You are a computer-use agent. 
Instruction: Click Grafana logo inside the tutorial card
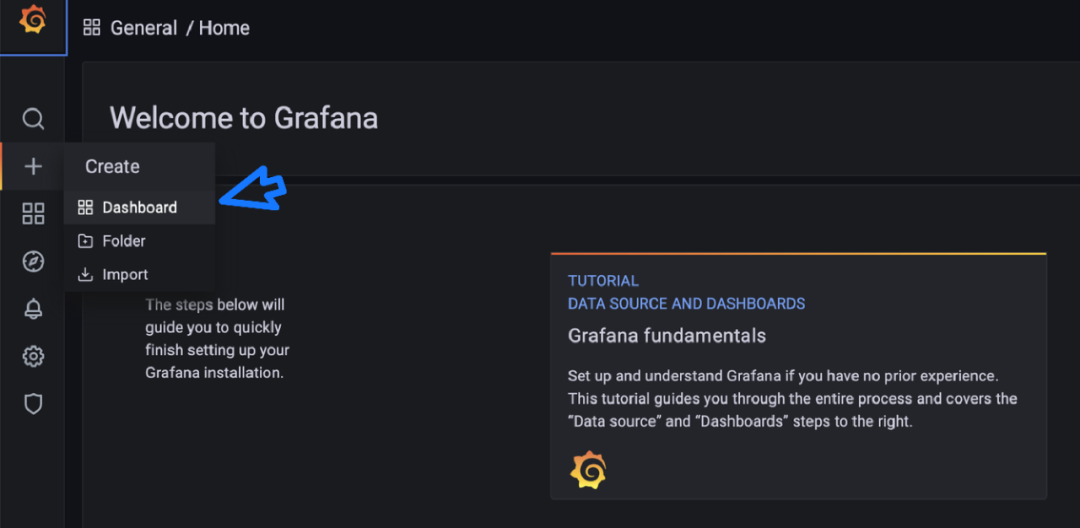588,469
